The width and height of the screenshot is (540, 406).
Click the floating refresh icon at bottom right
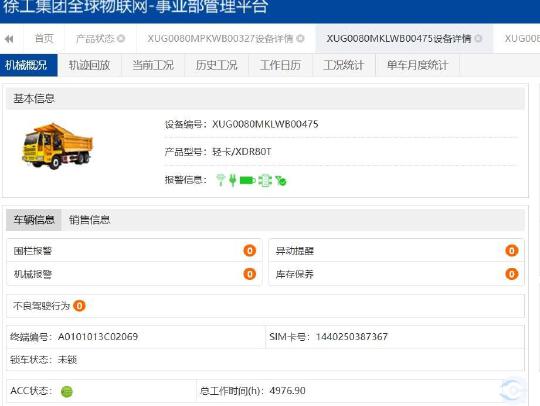coord(512,390)
